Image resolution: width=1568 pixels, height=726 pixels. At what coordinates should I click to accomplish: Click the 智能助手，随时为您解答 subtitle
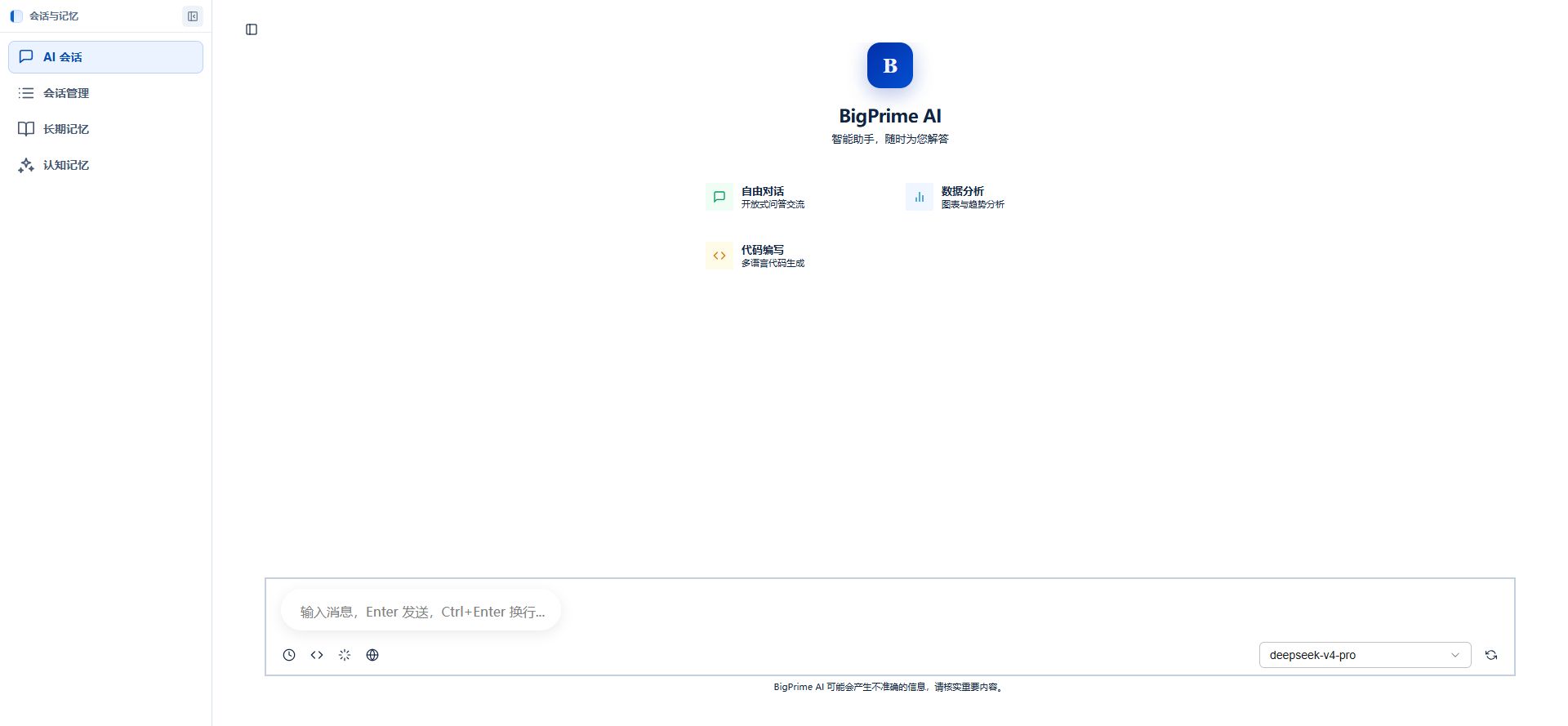(x=890, y=139)
